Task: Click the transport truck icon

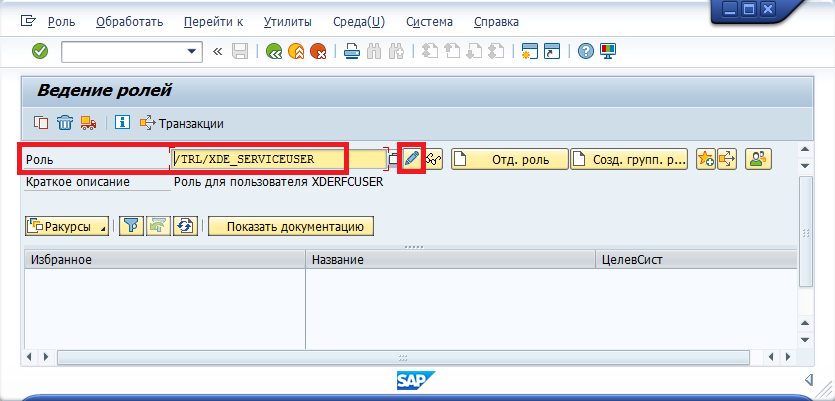Action: [x=89, y=123]
